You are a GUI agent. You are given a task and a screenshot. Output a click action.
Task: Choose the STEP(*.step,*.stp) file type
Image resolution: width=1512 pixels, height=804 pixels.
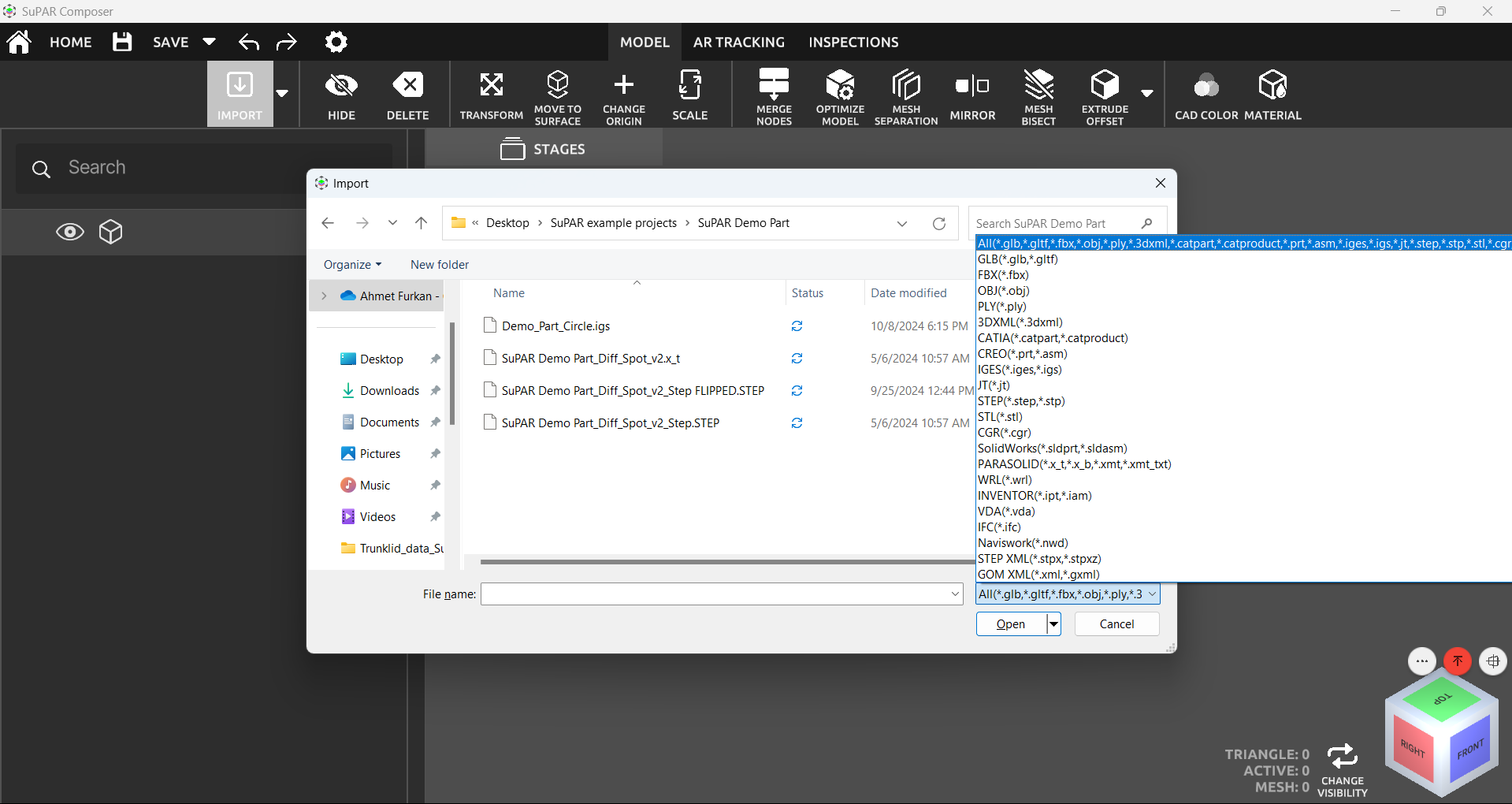click(x=1021, y=401)
